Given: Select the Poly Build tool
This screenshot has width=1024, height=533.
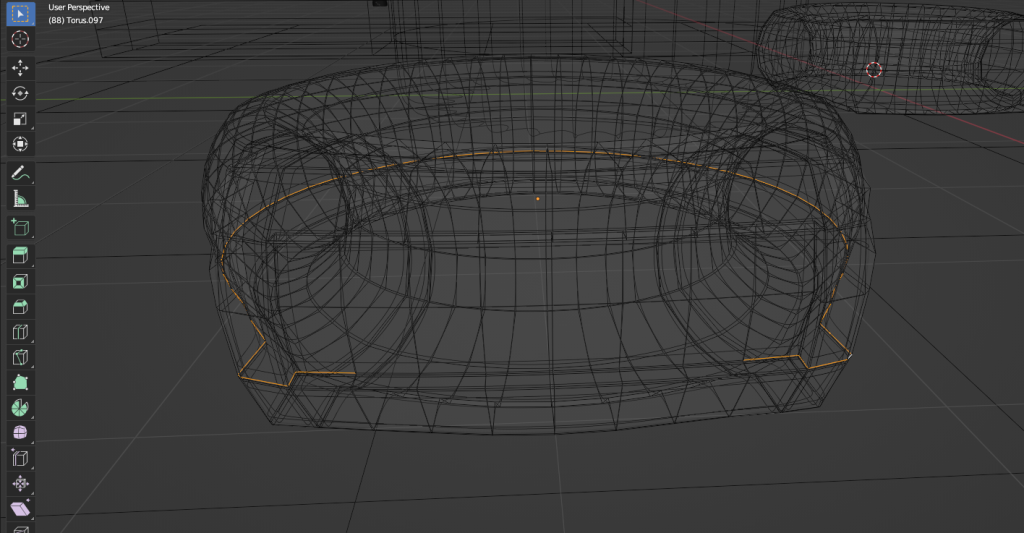Looking at the screenshot, I should [20, 383].
